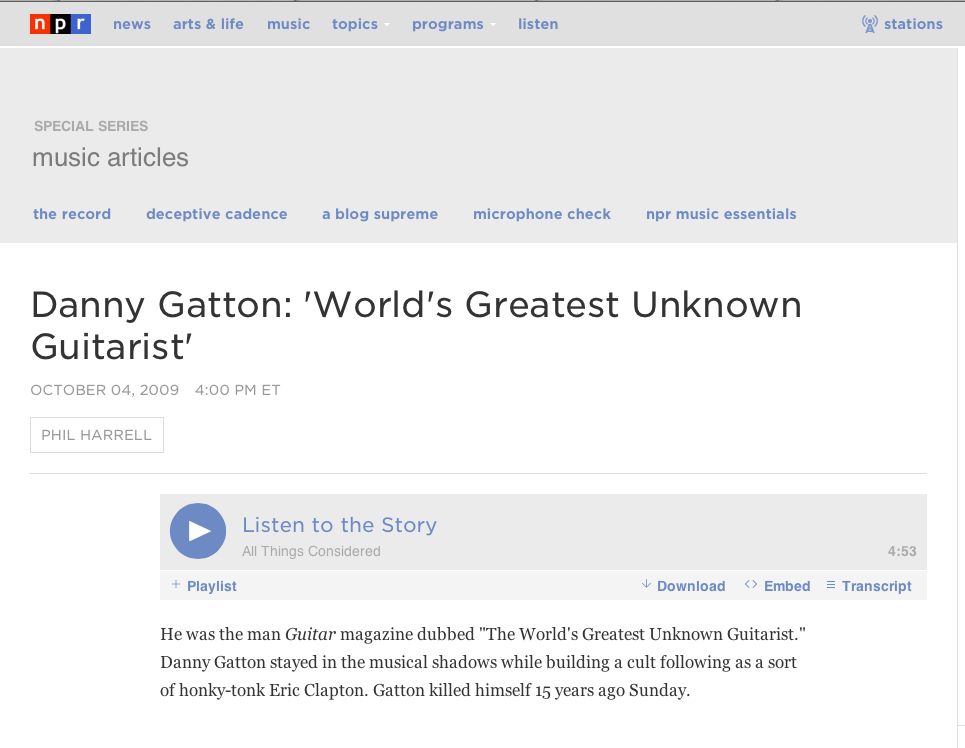Image resolution: width=965 pixels, height=748 pixels.
Task: Play the Listen to the Story audio
Action: (198, 531)
